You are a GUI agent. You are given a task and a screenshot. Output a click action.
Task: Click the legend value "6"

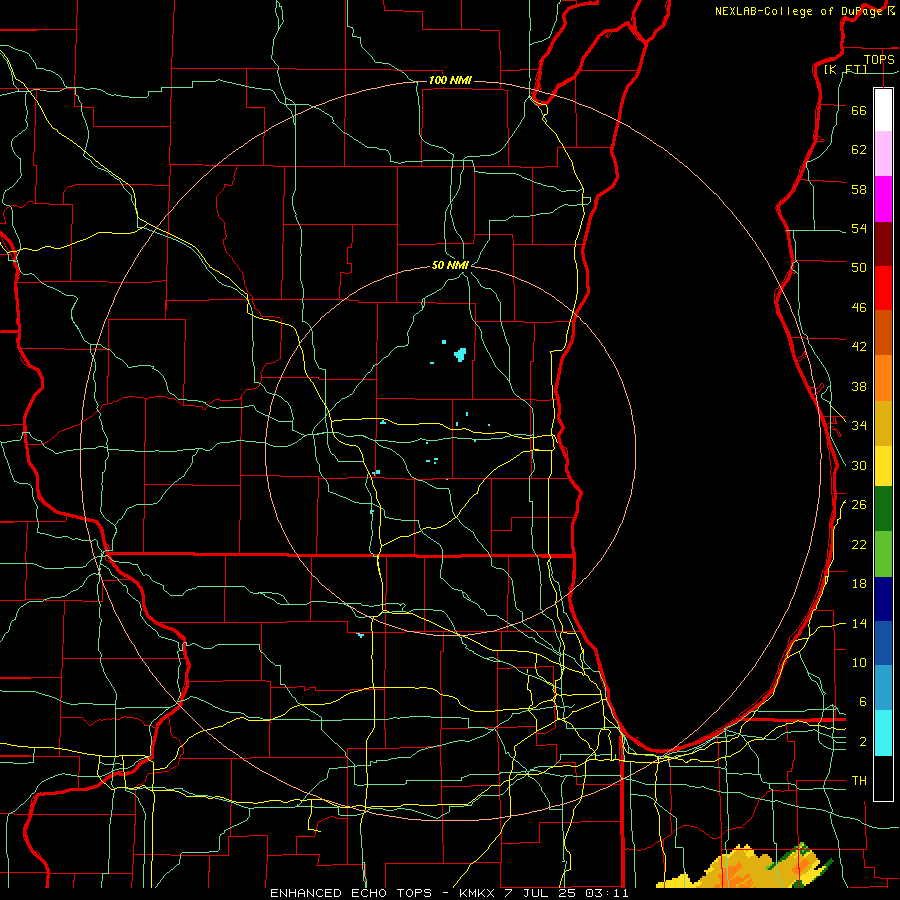pos(863,701)
